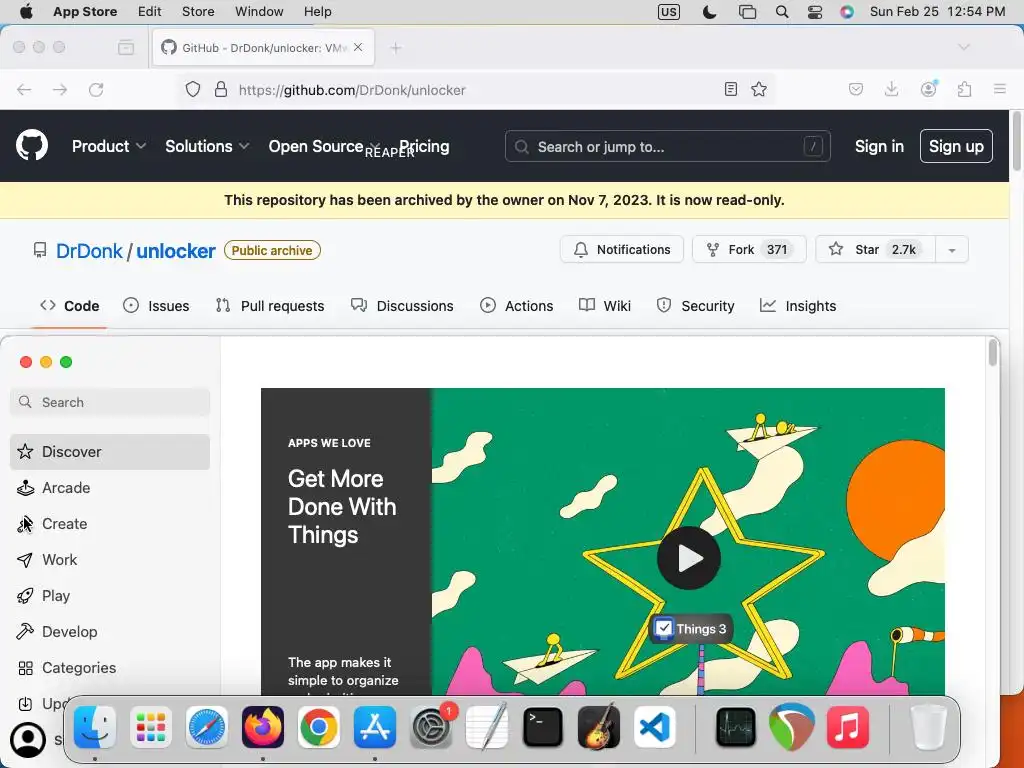Expand the Product dropdown menu
1024x768 pixels.
click(109, 146)
